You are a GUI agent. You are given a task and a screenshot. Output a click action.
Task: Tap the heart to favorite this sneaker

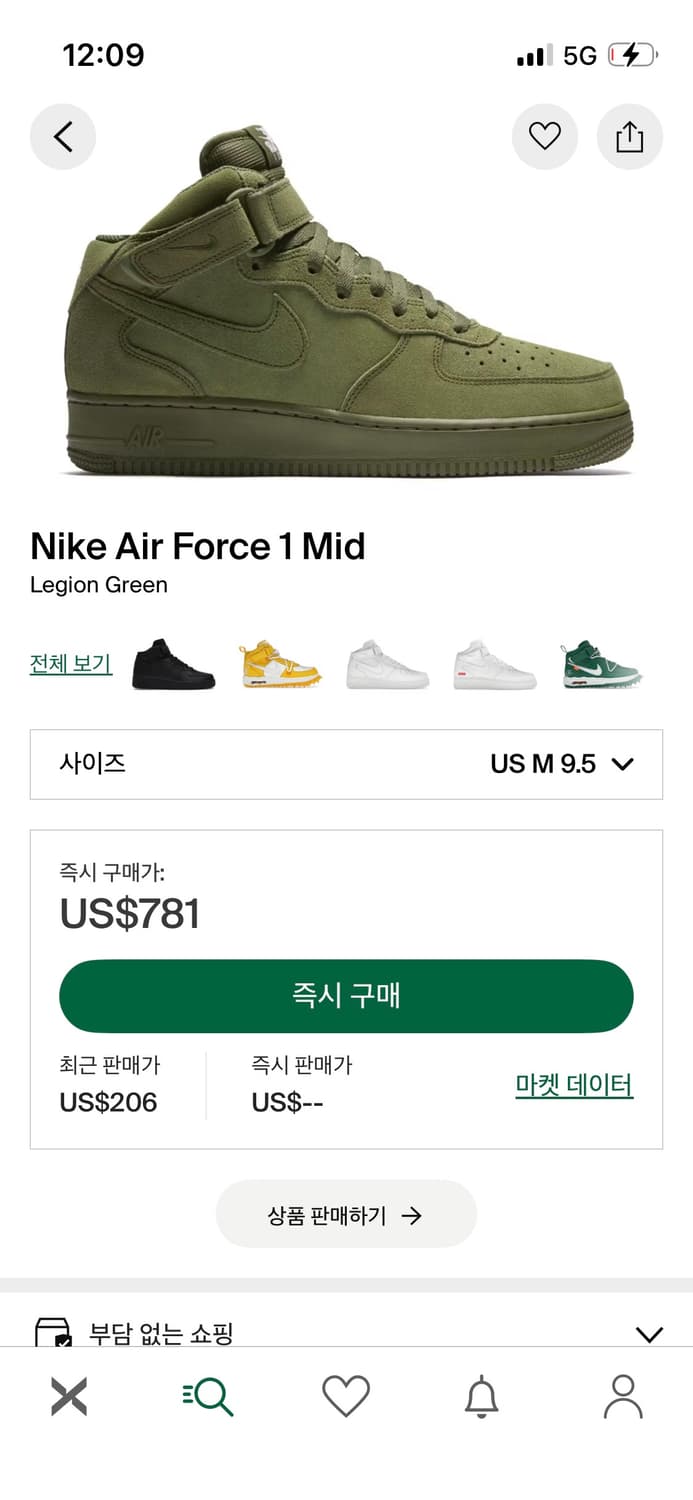544,136
